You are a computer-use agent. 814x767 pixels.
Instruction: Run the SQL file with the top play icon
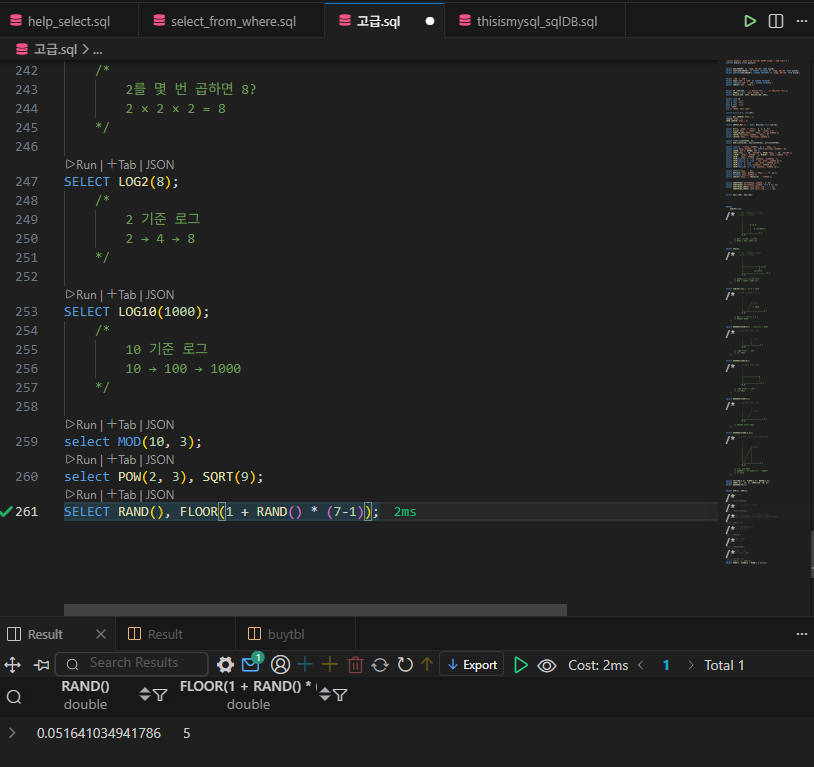click(x=750, y=21)
